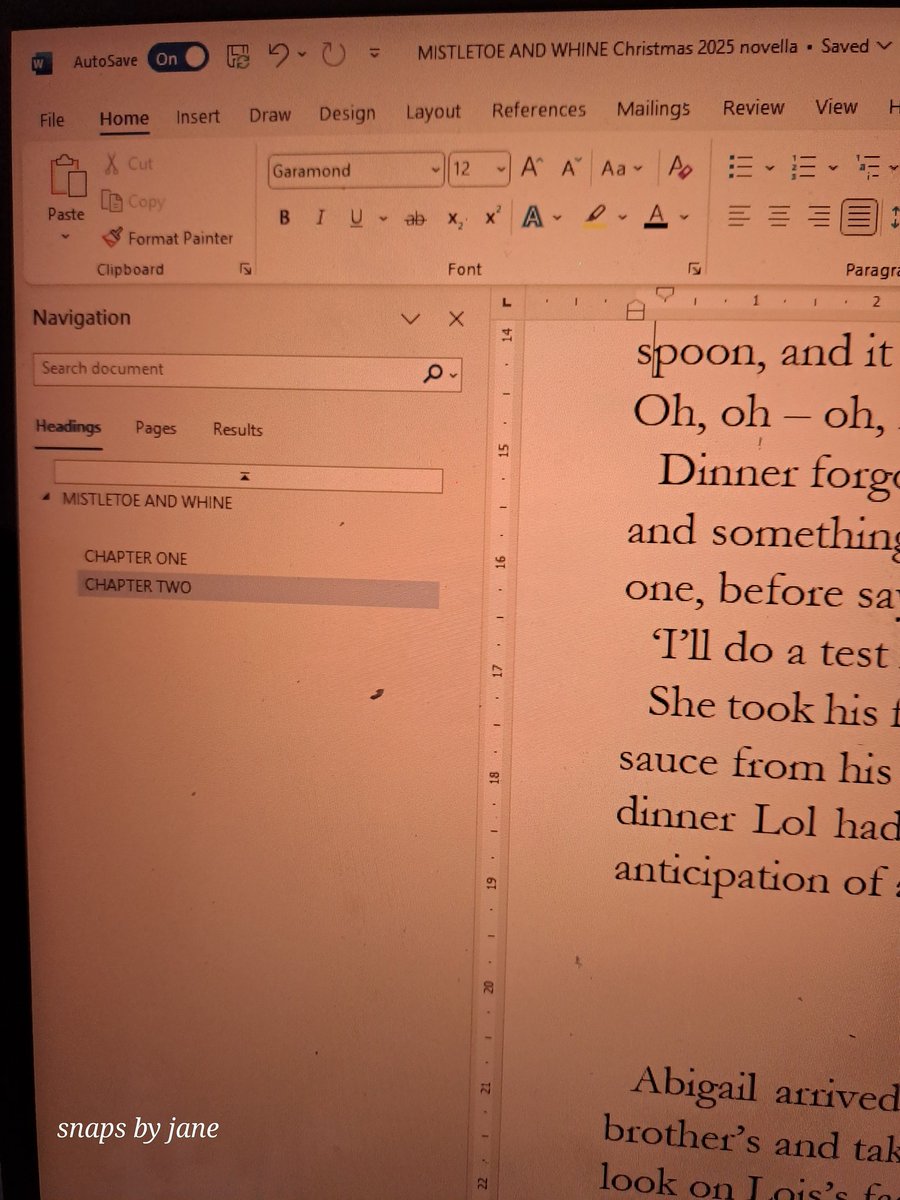The width and height of the screenshot is (900, 1200).
Task: Open the Review ribbon tab
Action: point(753,107)
